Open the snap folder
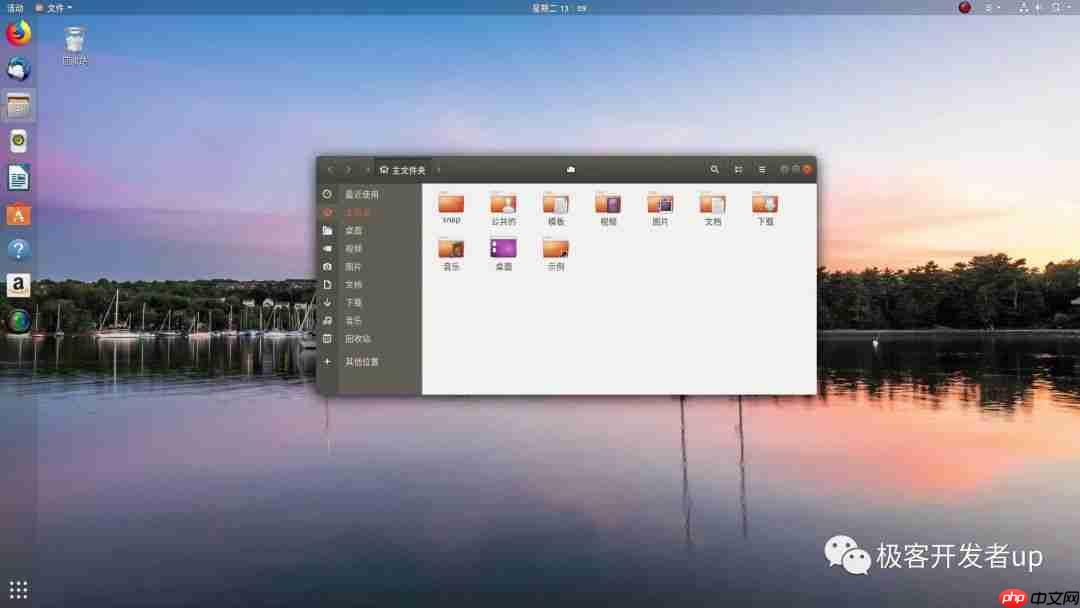 coord(451,206)
